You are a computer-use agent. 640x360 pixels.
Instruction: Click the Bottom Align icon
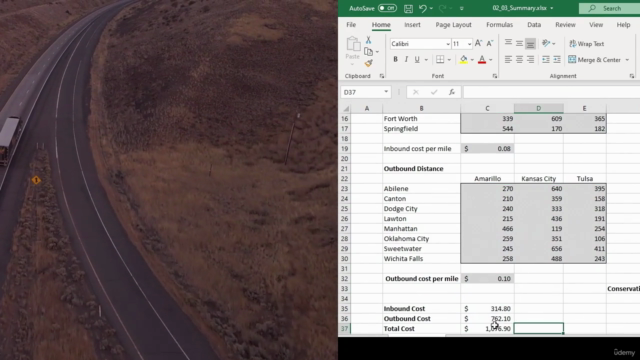coord(530,43)
